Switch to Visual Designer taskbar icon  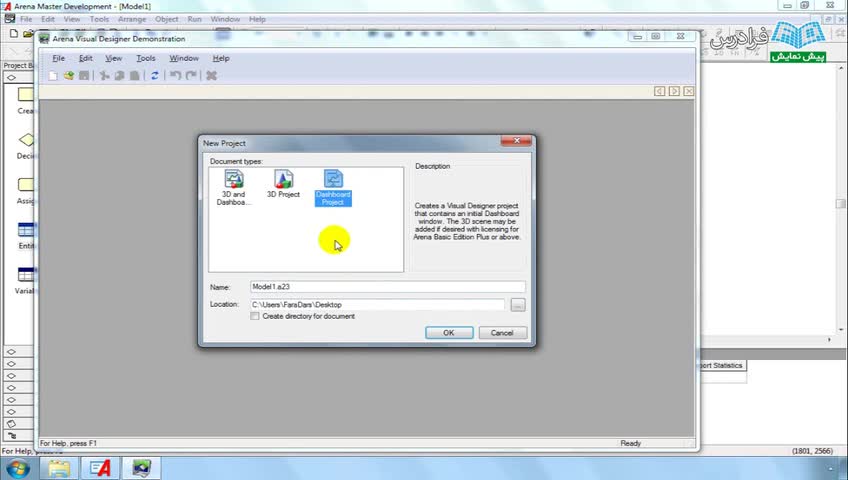pos(141,468)
